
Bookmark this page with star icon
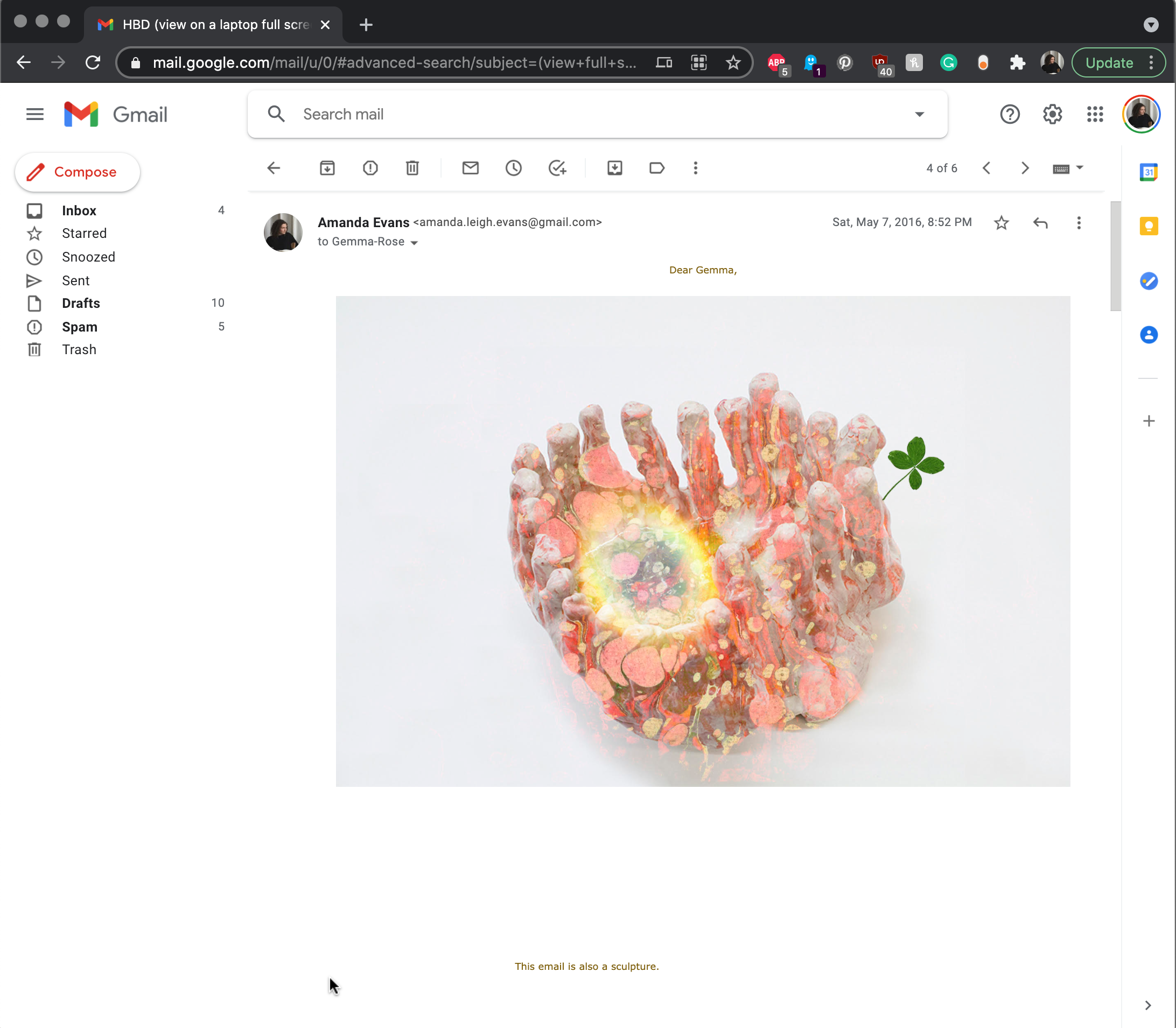pyautogui.click(x=733, y=62)
